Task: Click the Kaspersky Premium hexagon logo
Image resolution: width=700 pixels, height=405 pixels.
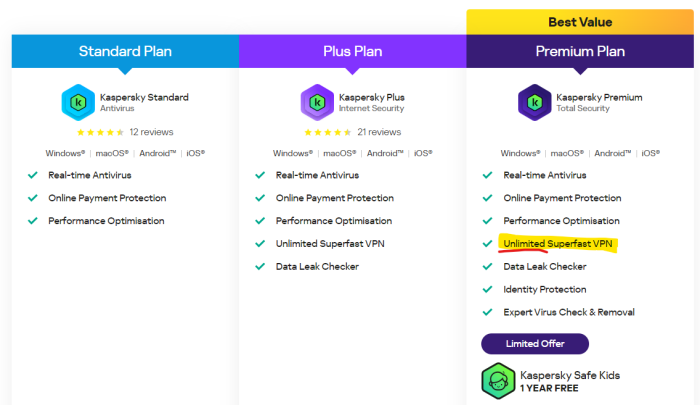Action: [x=533, y=102]
